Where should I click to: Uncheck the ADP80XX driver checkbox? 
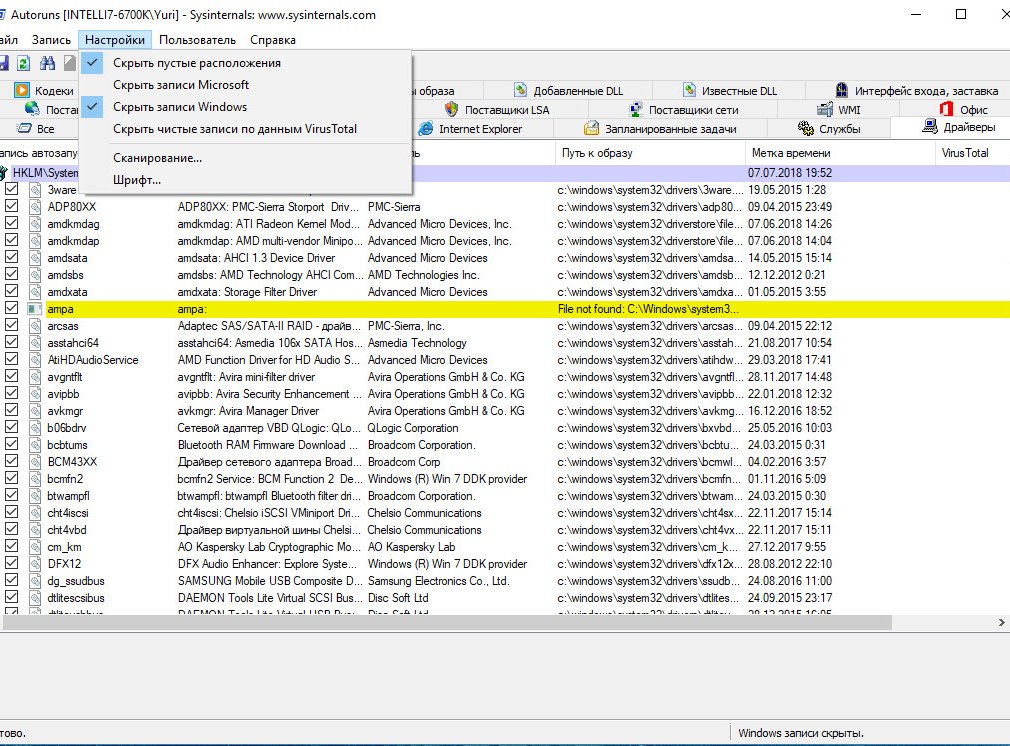(11, 206)
